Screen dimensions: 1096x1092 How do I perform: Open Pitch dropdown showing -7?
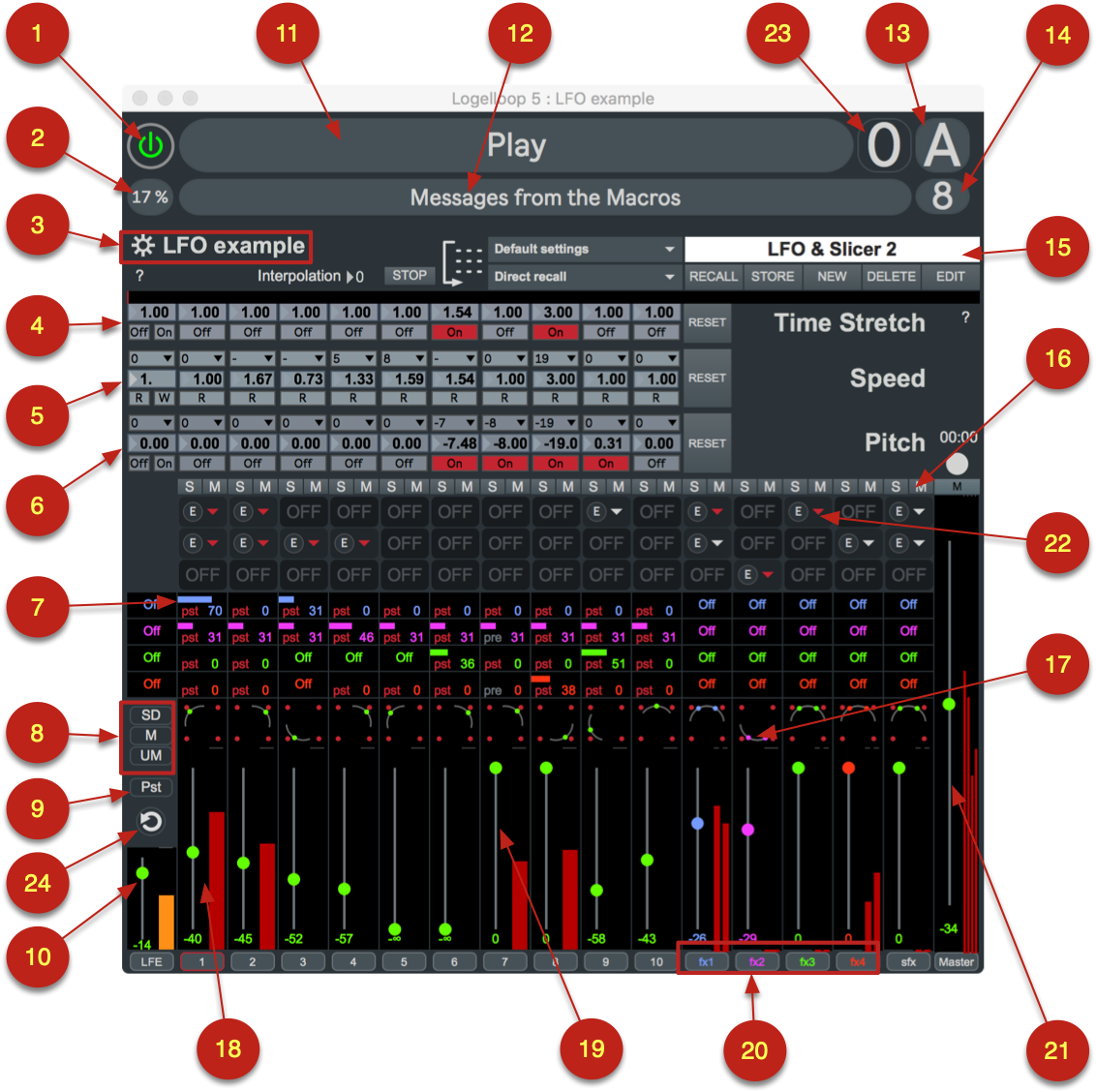click(454, 423)
